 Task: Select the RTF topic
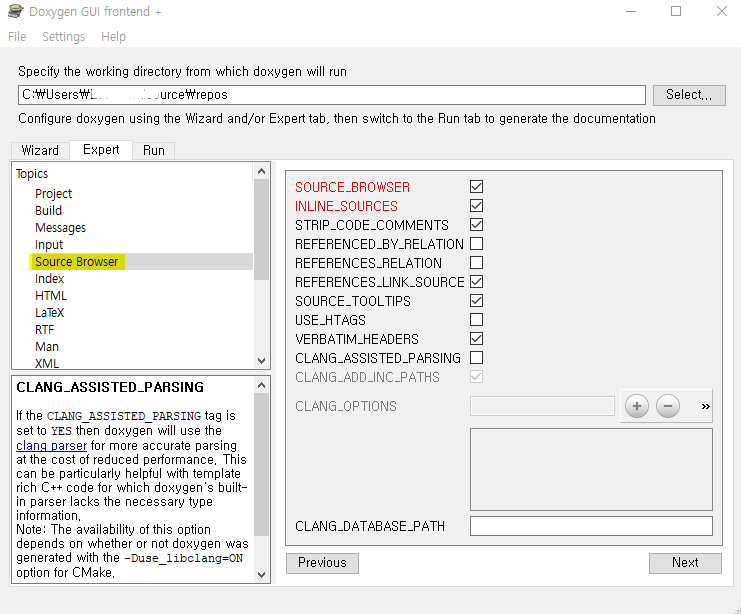click(x=44, y=329)
